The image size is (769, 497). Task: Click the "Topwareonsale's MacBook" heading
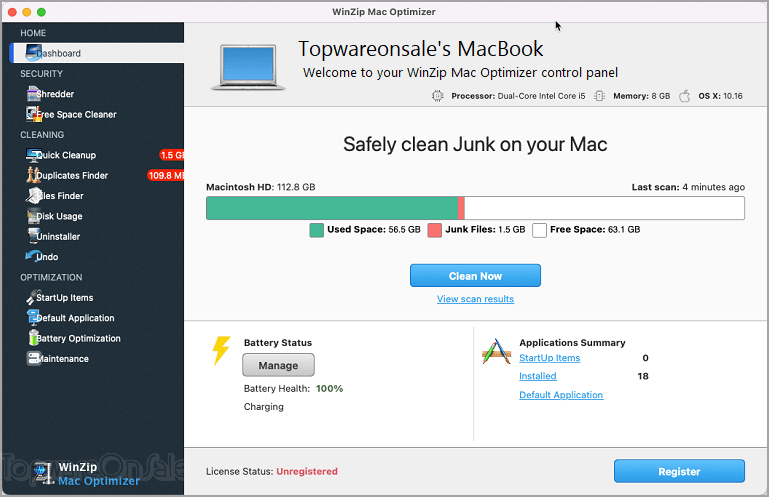[x=420, y=49]
